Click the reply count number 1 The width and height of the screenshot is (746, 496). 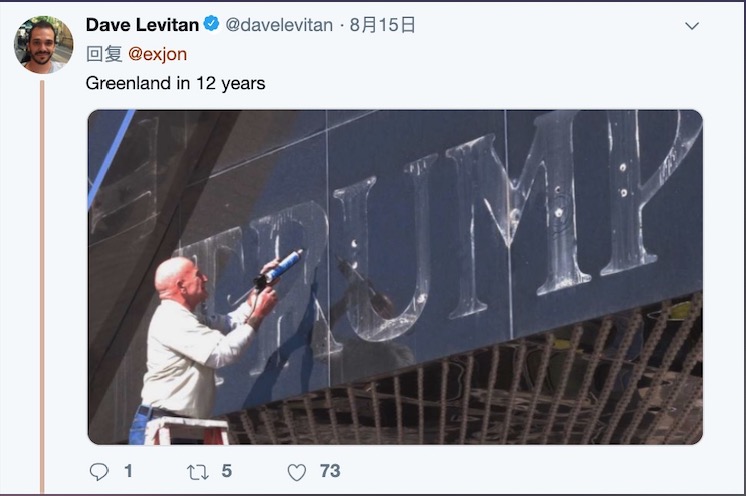click(x=128, y=471)
